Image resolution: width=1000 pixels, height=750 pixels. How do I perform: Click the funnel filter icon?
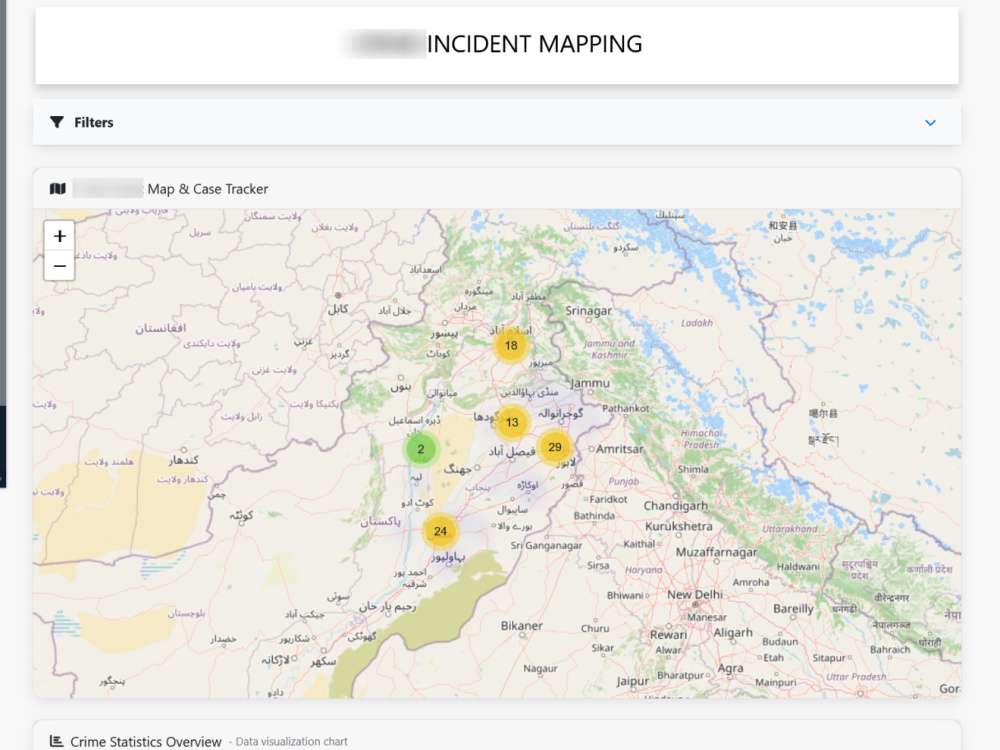[x=57, y=122]
